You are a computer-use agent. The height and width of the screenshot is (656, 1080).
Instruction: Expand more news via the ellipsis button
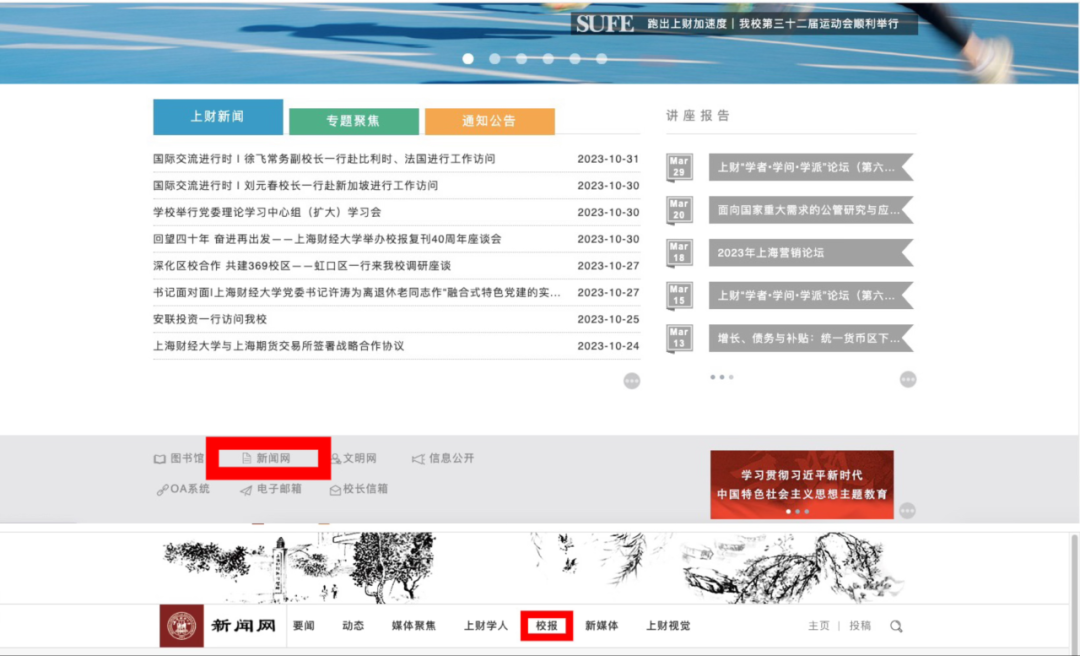(x=630, y=380)
